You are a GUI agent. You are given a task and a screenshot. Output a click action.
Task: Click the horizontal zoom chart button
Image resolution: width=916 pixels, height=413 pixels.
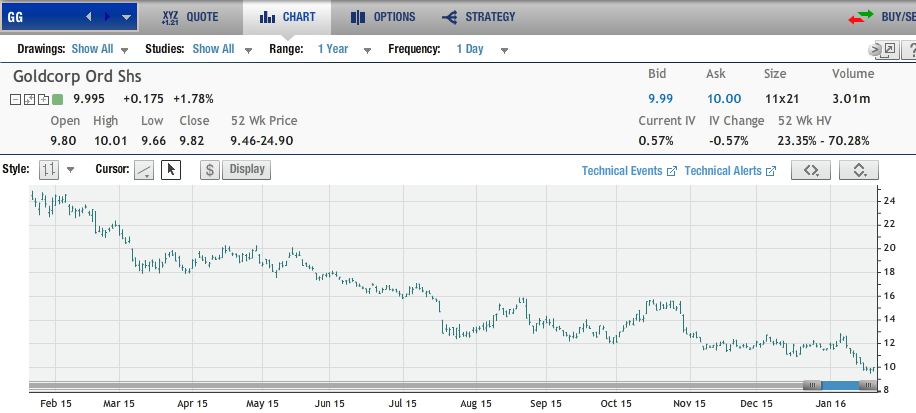(811, 170)
